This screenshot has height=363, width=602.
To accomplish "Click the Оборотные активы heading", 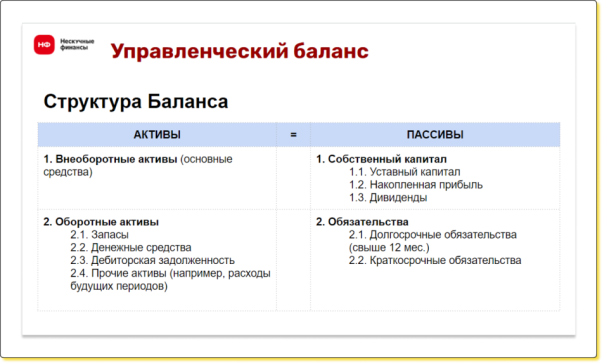I will [101, 222].
